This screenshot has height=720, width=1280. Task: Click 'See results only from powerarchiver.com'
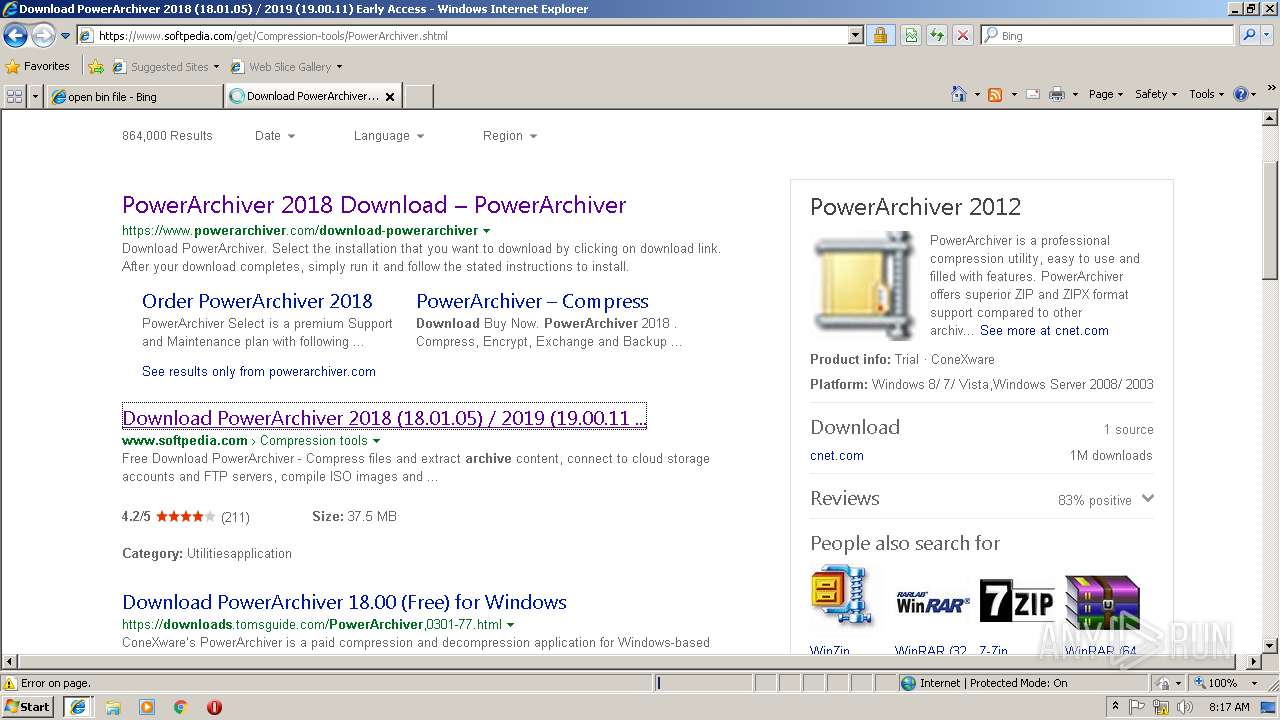(259, 371)
